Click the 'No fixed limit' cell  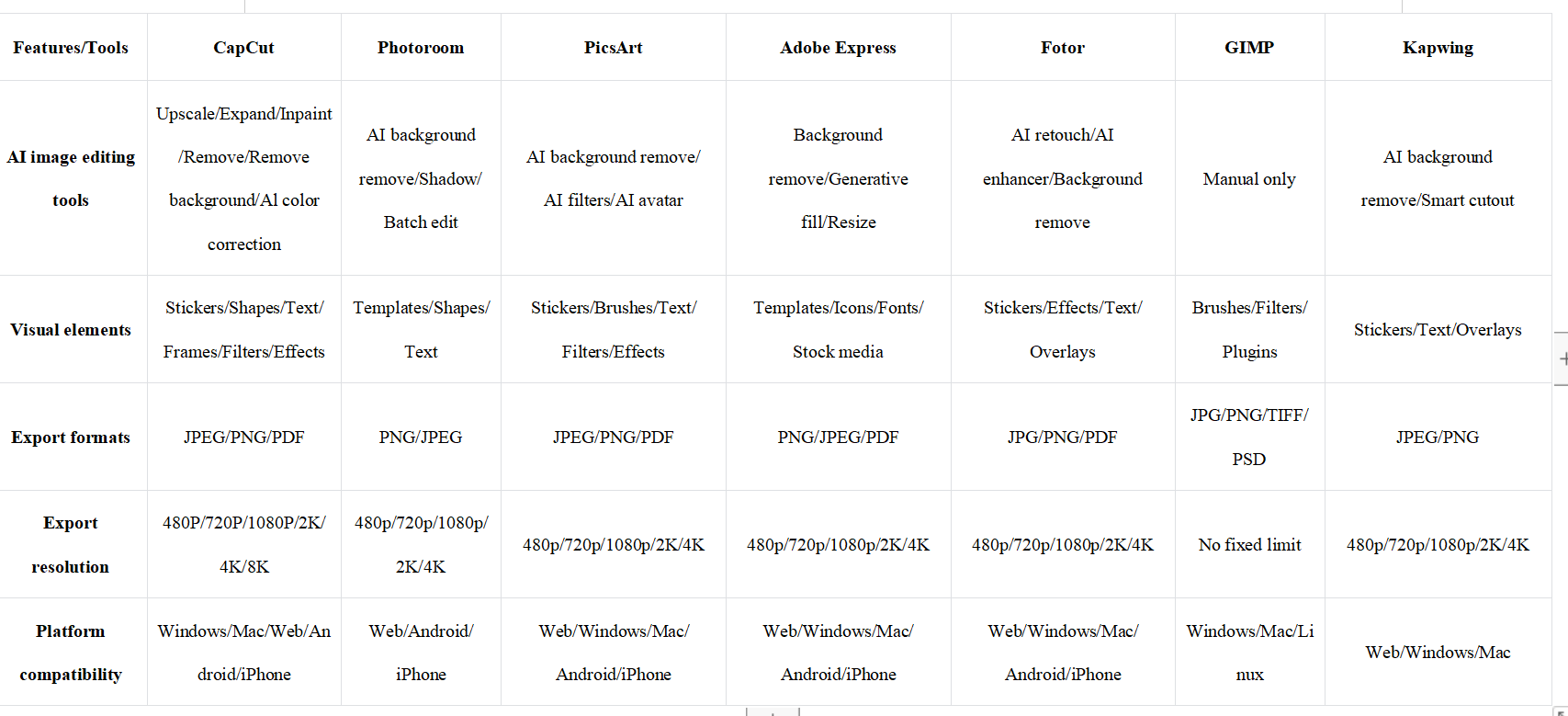tap(1249, 545)
